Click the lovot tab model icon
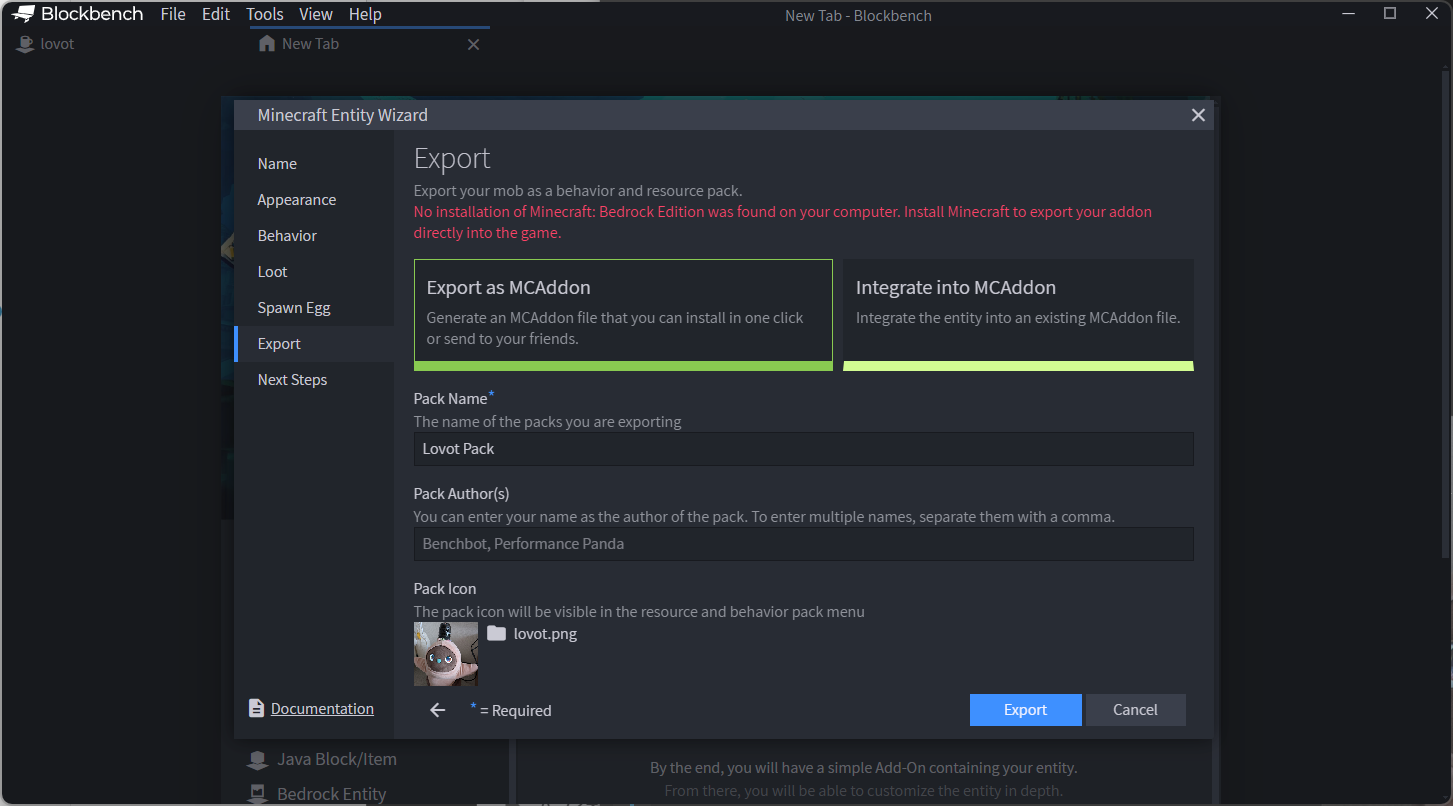The image size is (1453, 806). point(25,44)
